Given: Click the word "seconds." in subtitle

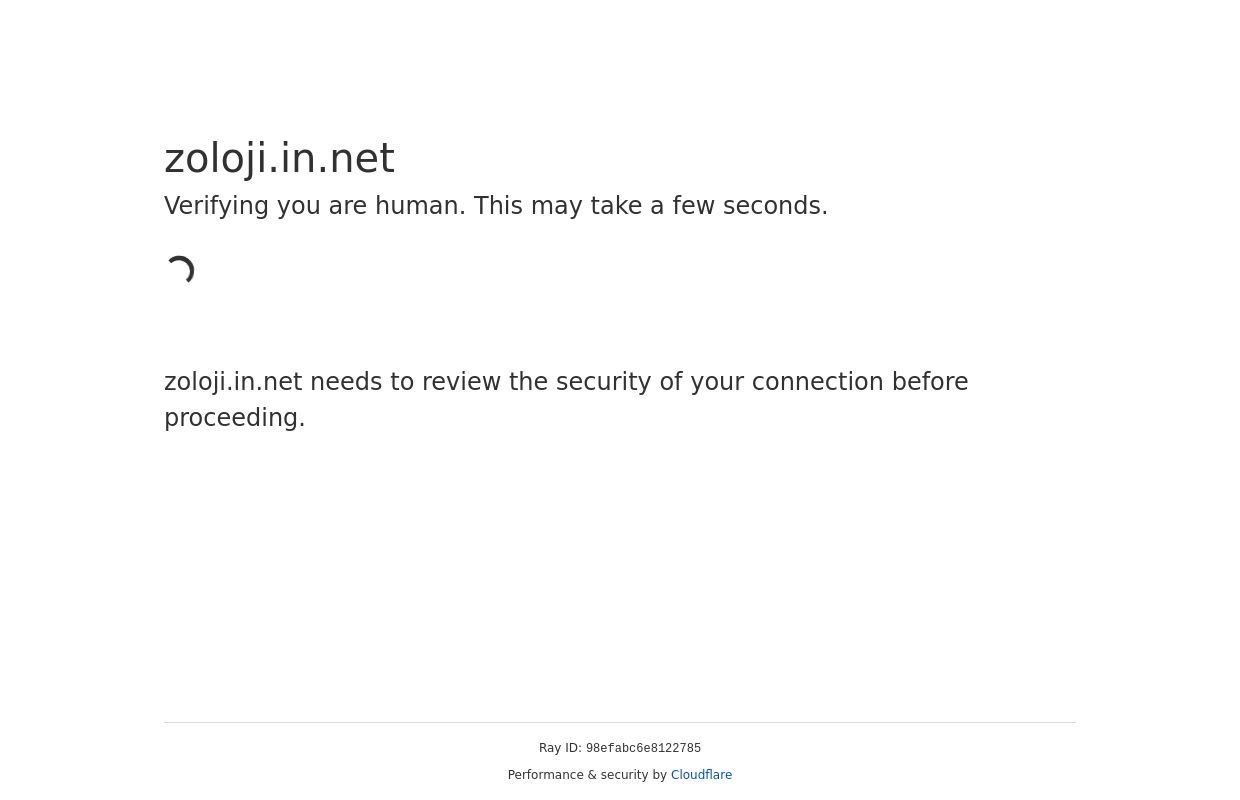Looking at the screenshot, I should pos(775,206).
